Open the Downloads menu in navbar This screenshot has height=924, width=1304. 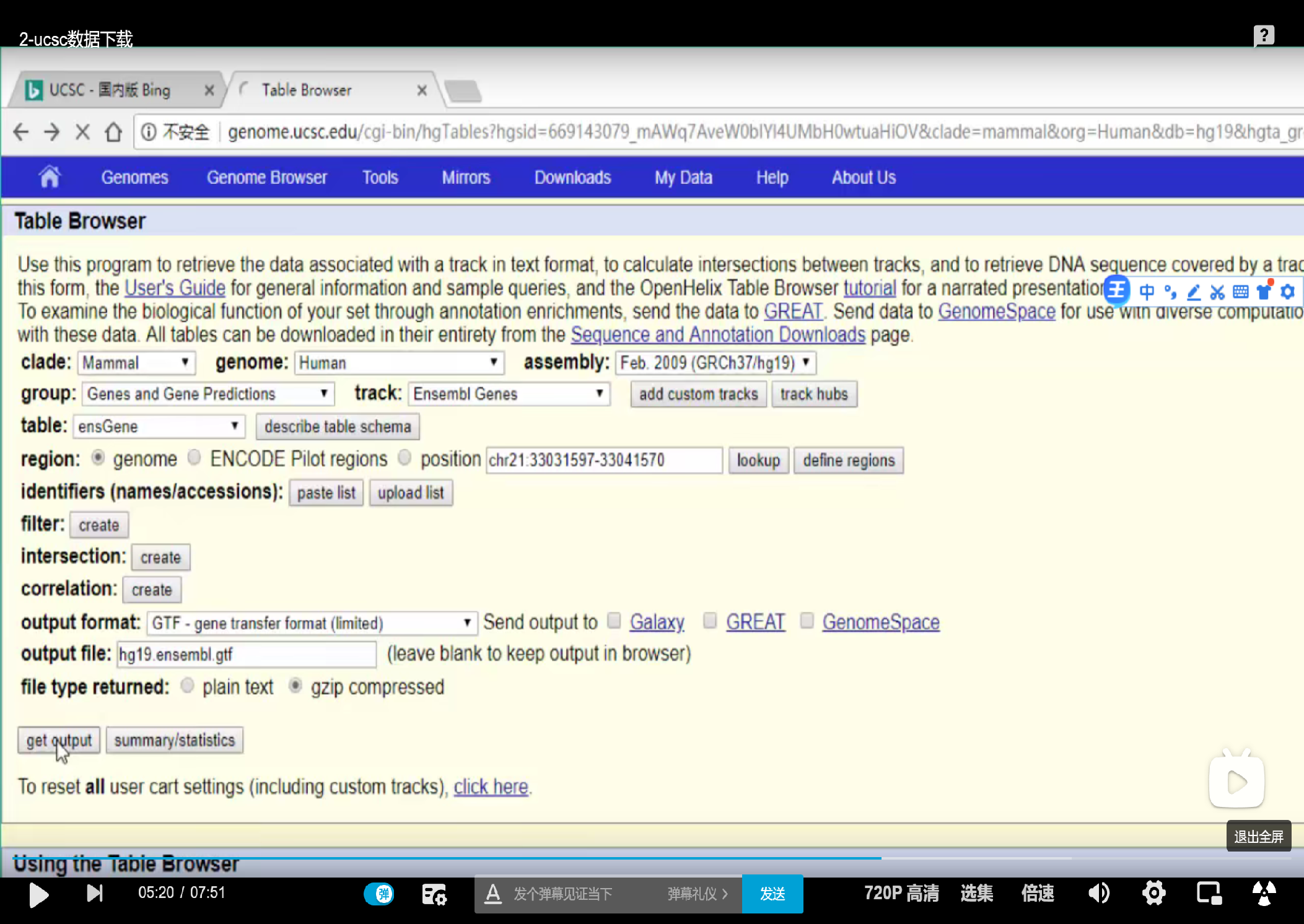[x=572, y=178]
